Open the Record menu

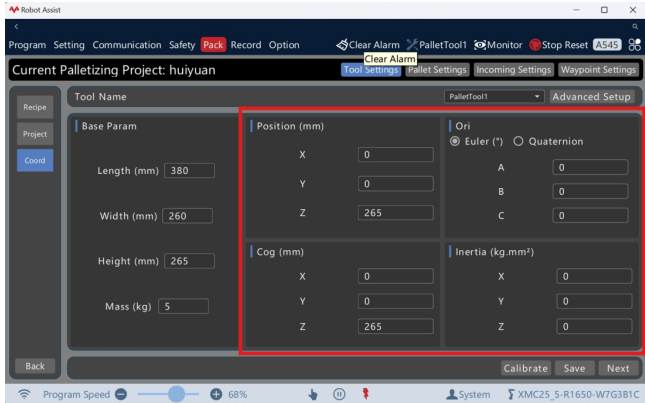246,45
